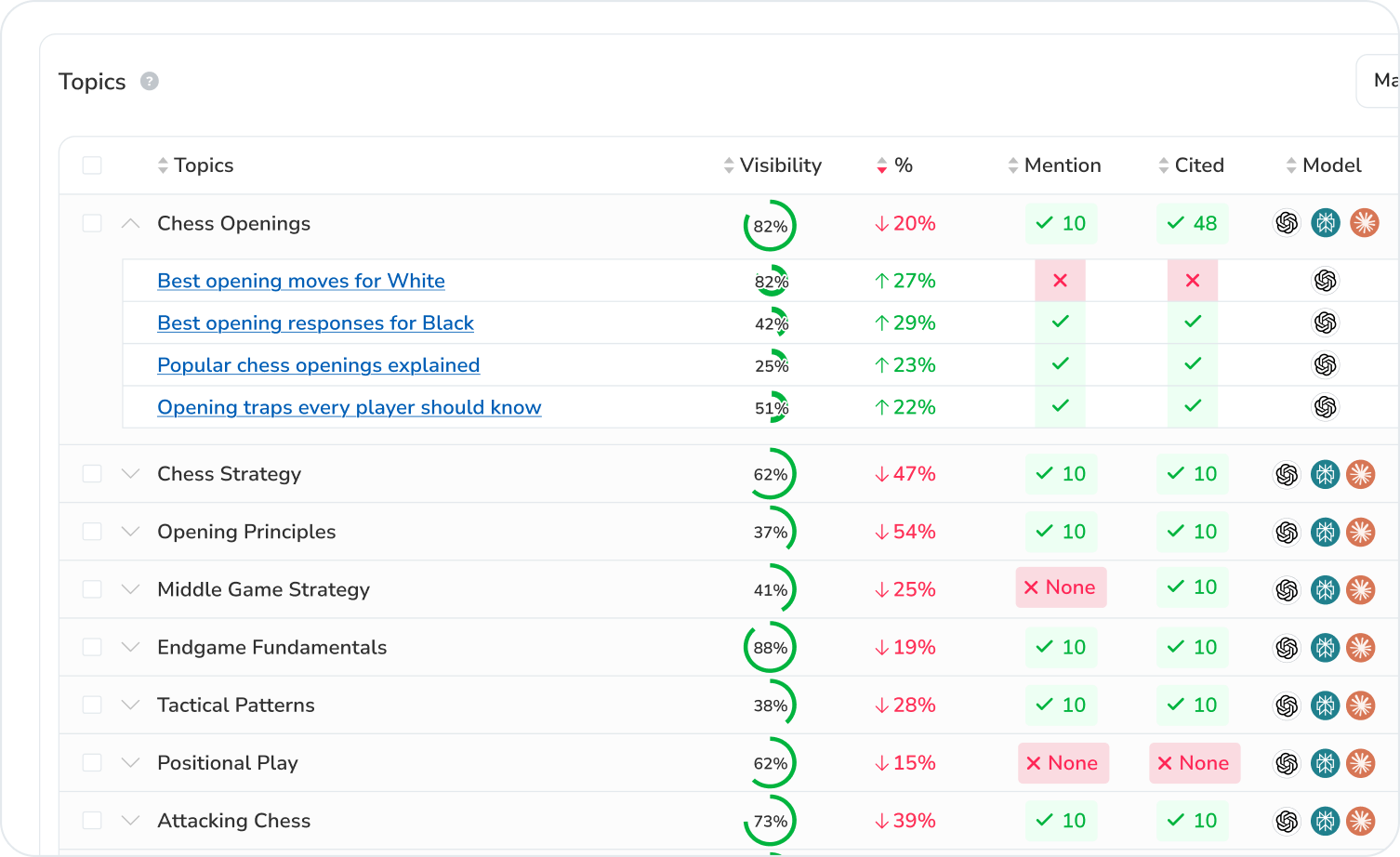The height and width of the screenshot is (857, 1400).
Task: Collapse the Chess Openings topic group
Action: [131, 224]
